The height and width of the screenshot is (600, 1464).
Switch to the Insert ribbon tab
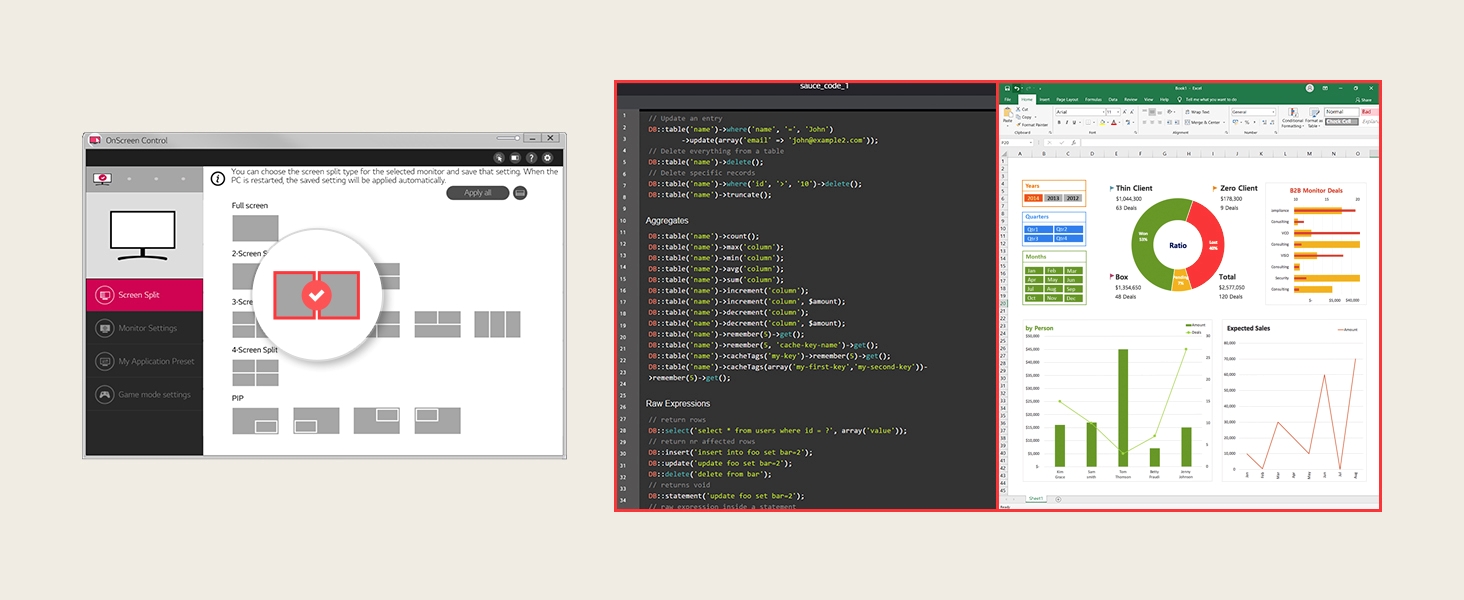[x=1045, y=100]
